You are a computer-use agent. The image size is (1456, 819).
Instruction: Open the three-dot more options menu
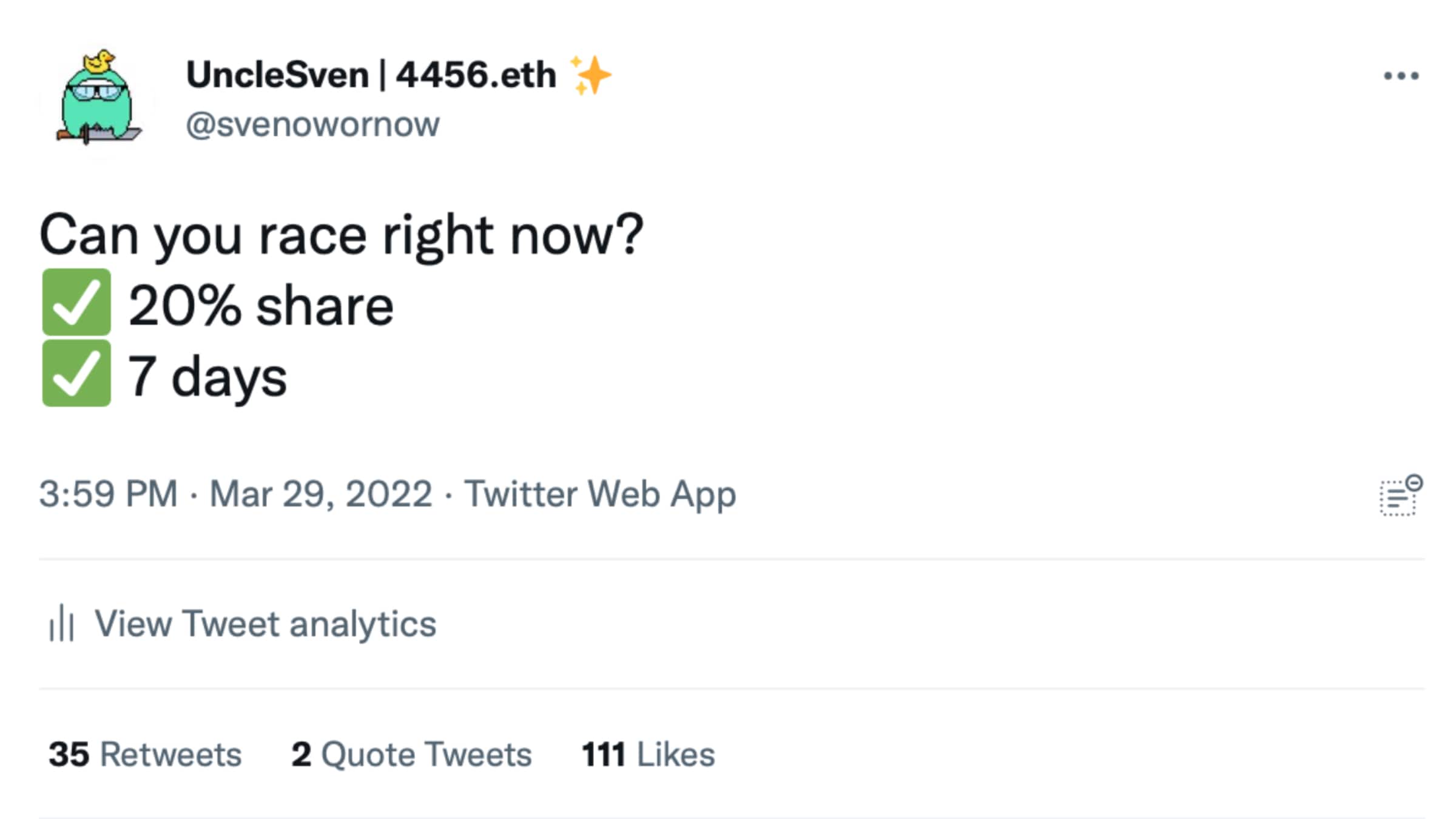[x=1401, y=76]
